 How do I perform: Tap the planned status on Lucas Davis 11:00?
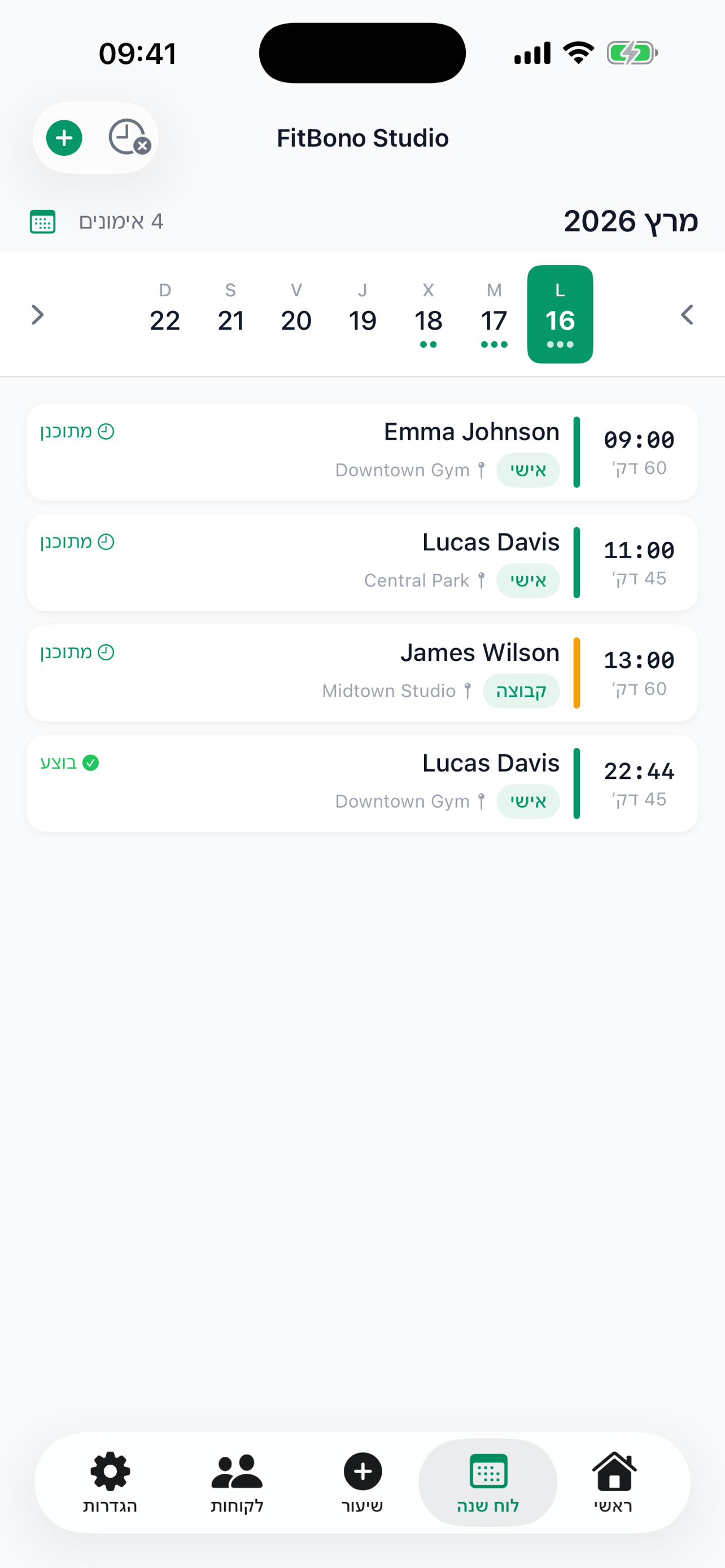click(x=77, y=542)
